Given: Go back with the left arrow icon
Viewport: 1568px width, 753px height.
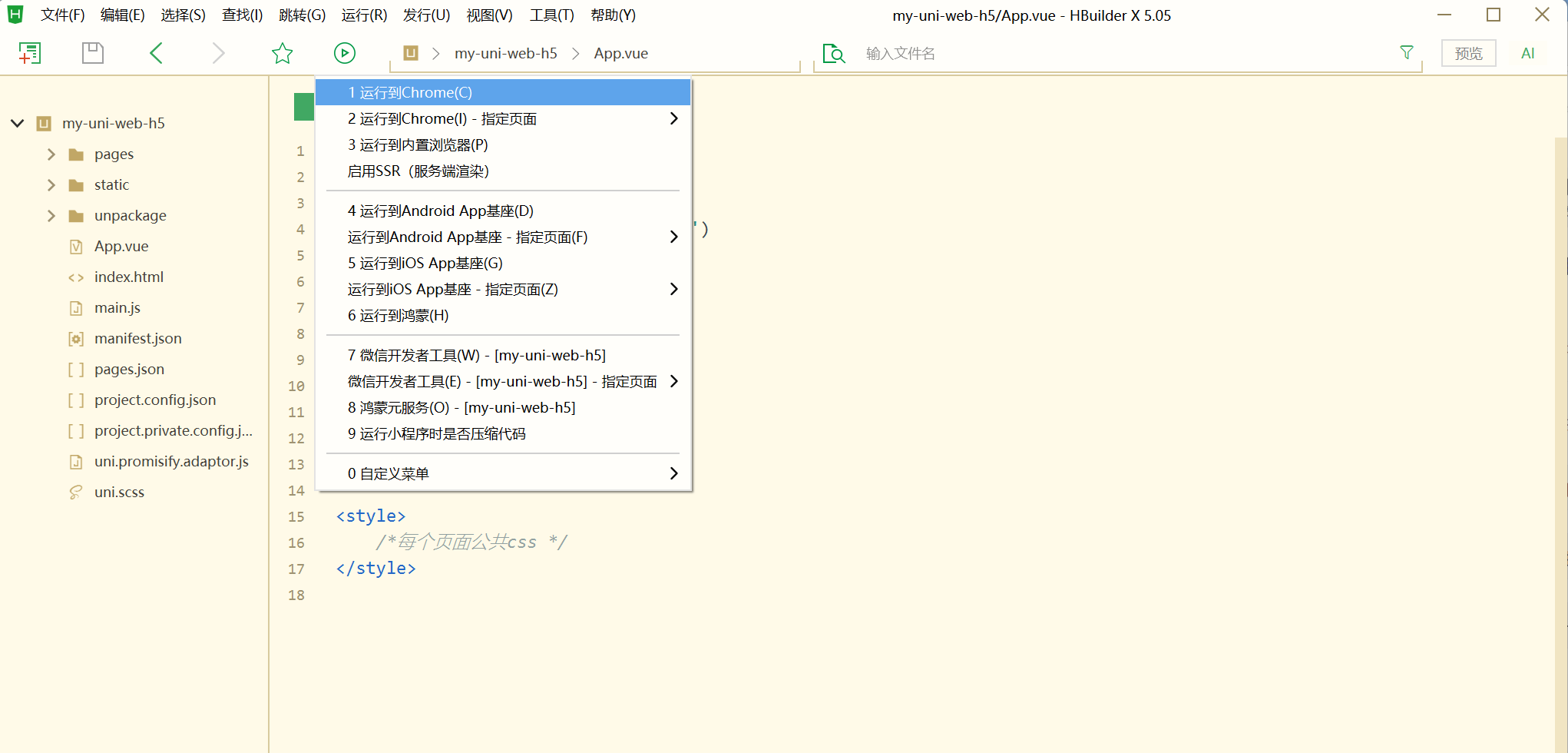Looking at the screenshot, I should 156,53.
